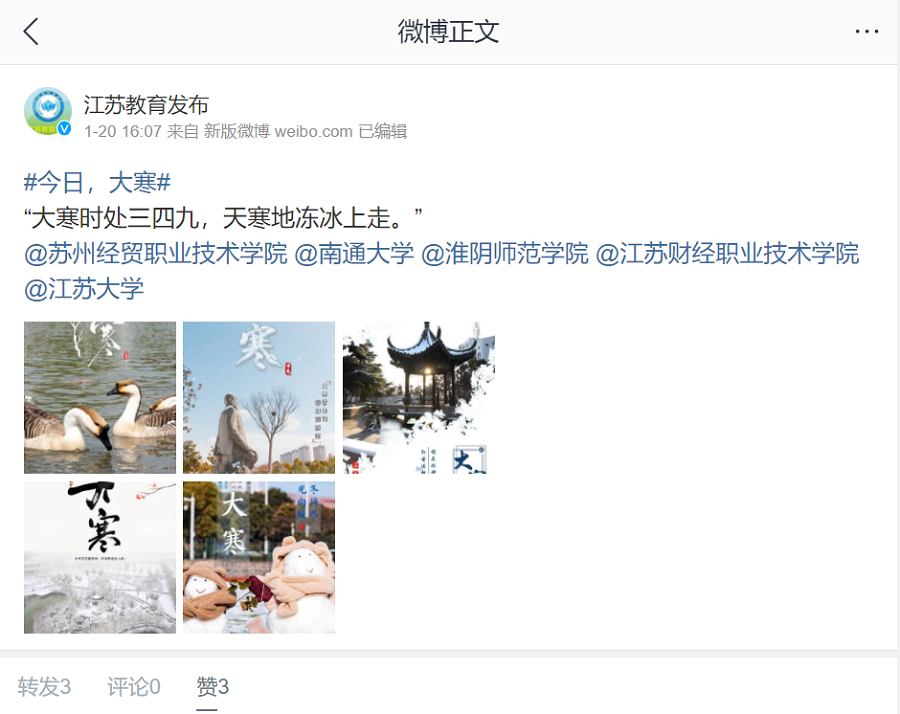Image resolution: width=900 pixels, height=714 pixels.
Task: Open the three-dot more options menu
Action: (866, 32)
